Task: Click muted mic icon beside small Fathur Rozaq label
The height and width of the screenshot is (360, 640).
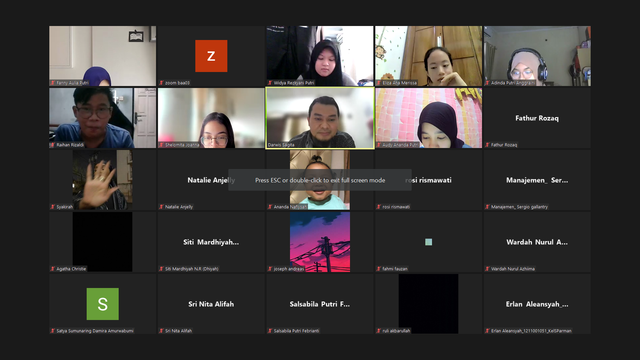Action: click(x=487, y=145)
